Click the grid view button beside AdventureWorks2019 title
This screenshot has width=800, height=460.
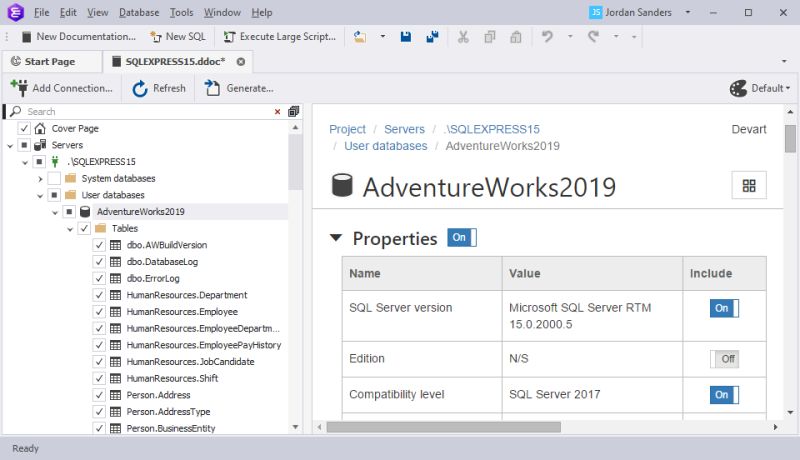click(749, 186)
